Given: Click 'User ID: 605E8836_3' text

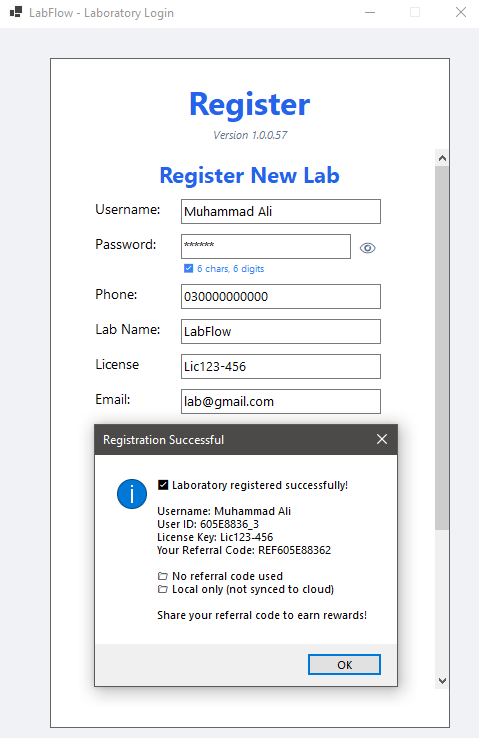Looking at the screenshot, I should tap(208, 524).
